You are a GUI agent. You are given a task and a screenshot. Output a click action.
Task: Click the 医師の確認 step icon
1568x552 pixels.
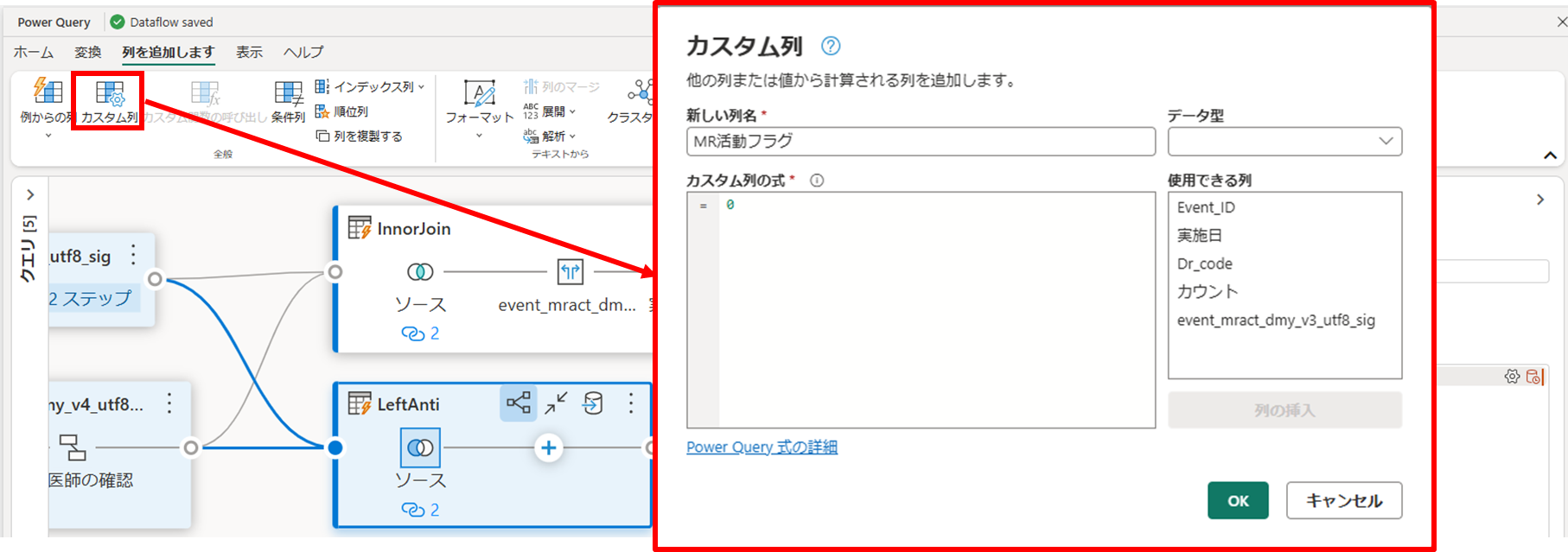coord(73,447)
